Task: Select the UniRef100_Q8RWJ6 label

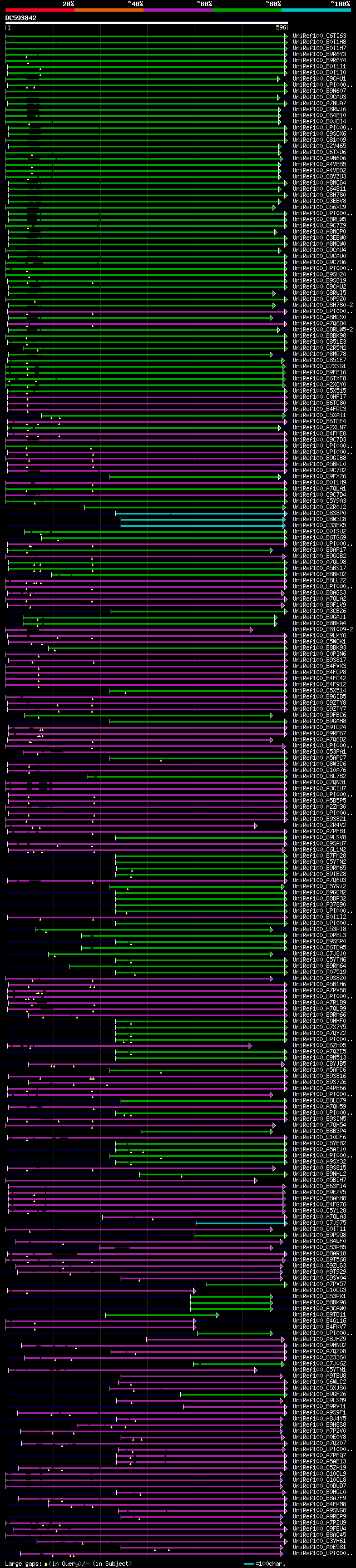Action: pos(319,110)
